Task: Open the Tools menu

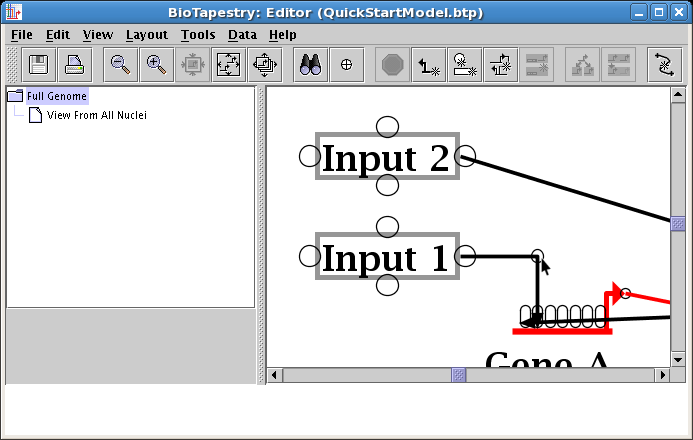Action: click(x=198, y=34)
